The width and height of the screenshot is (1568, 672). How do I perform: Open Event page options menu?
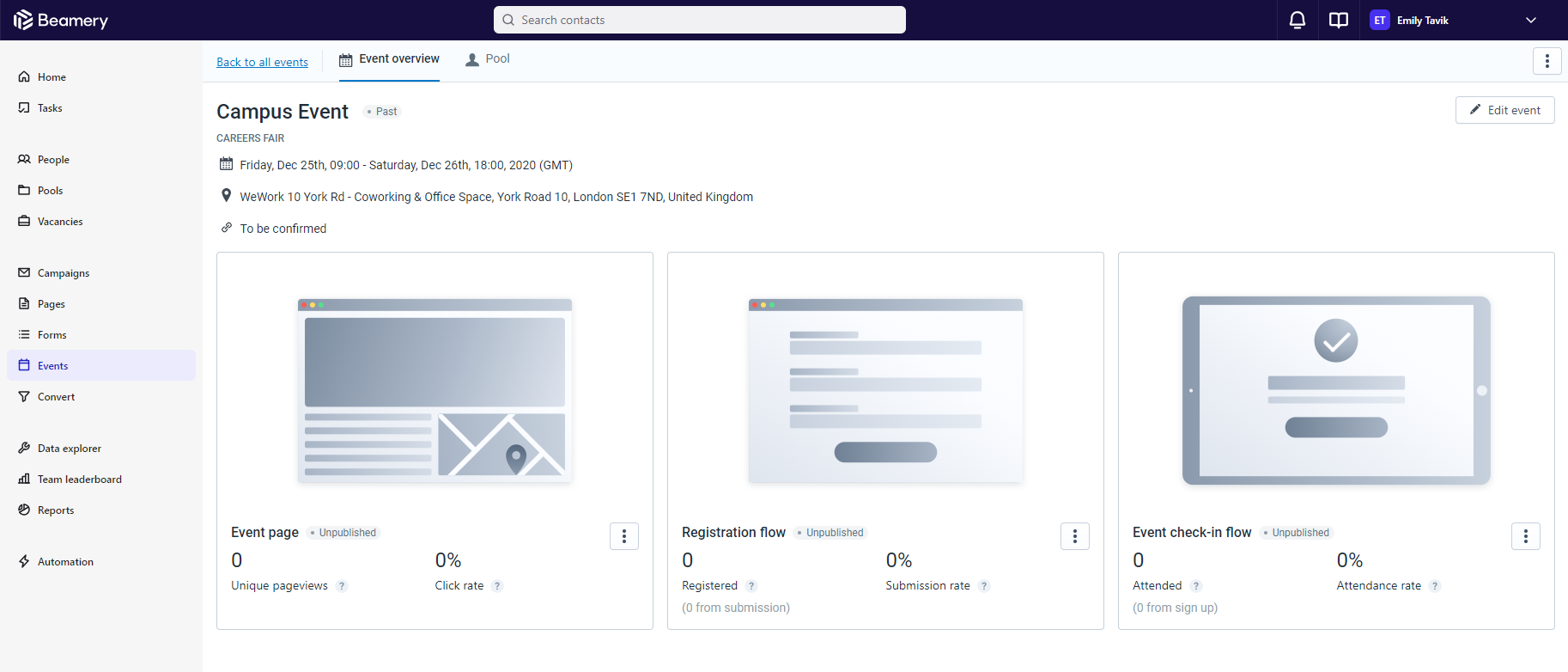point(623,536)
